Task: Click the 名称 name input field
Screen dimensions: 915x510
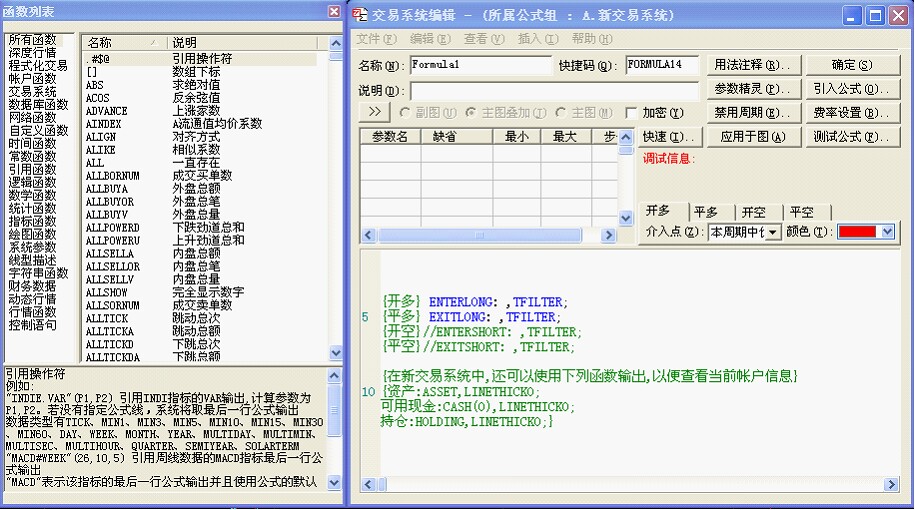Action: tap(481, 65)
